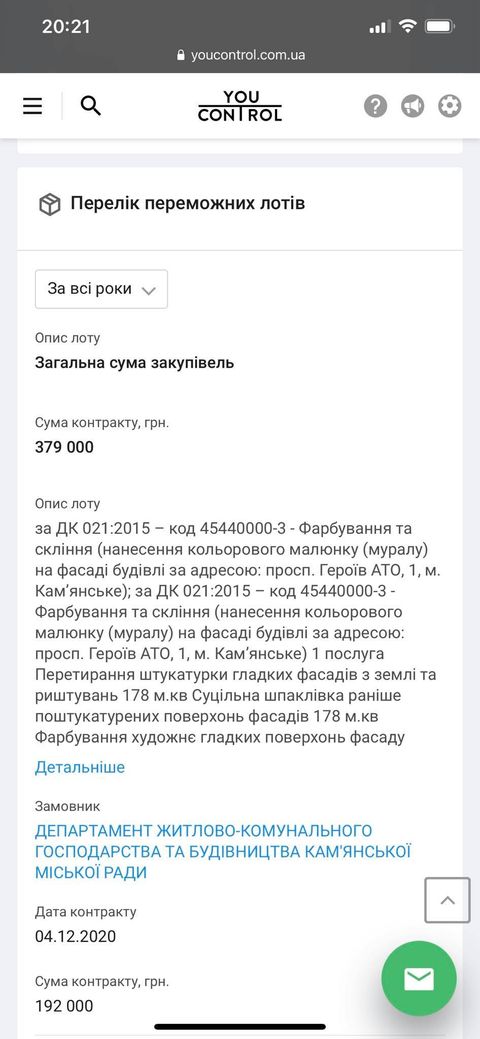Open the help question mark icon
Screen dimensions: 480x1039
[375, 106]
